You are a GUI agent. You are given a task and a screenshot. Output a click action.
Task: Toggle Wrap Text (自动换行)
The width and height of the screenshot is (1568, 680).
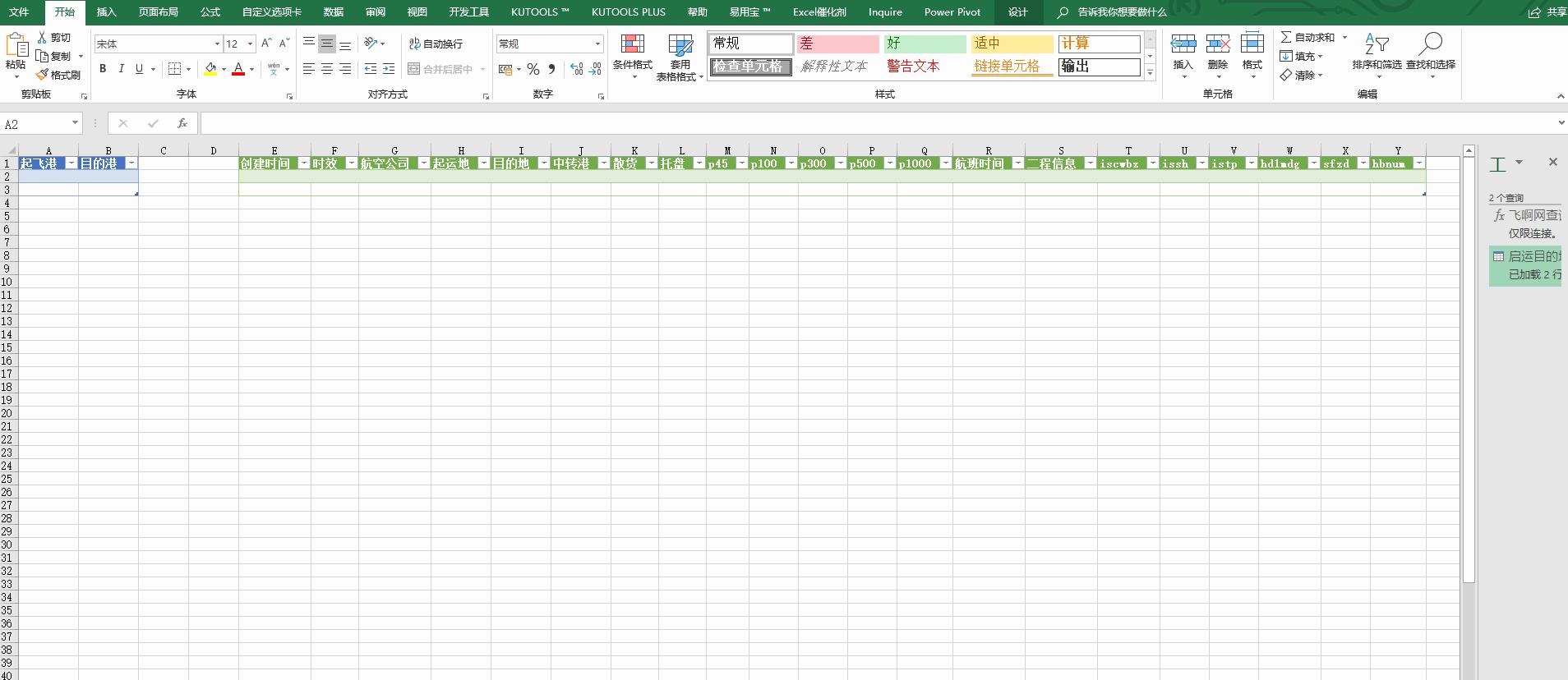pos(436,44)
